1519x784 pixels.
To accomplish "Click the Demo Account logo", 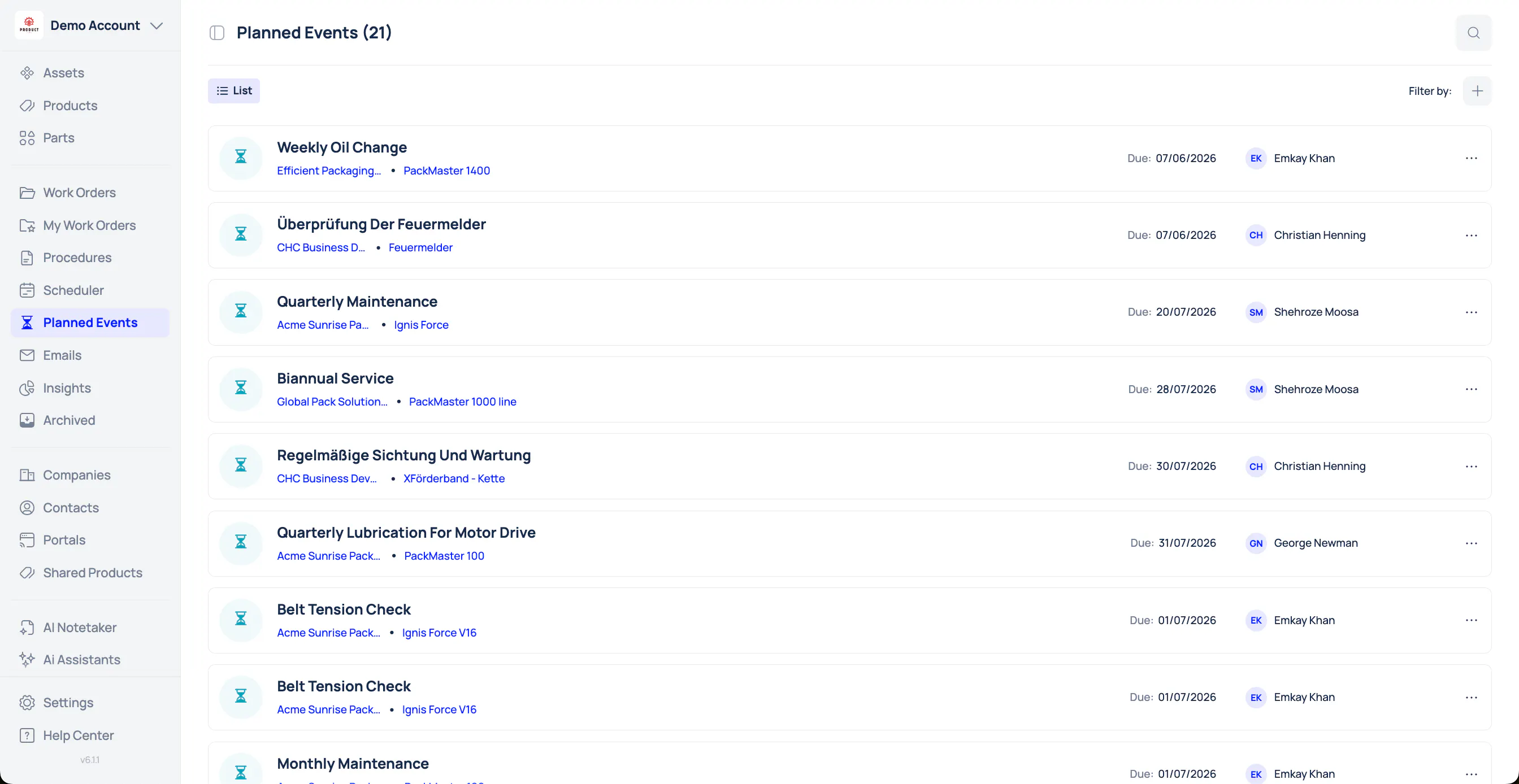I will [x=29, y=25].
